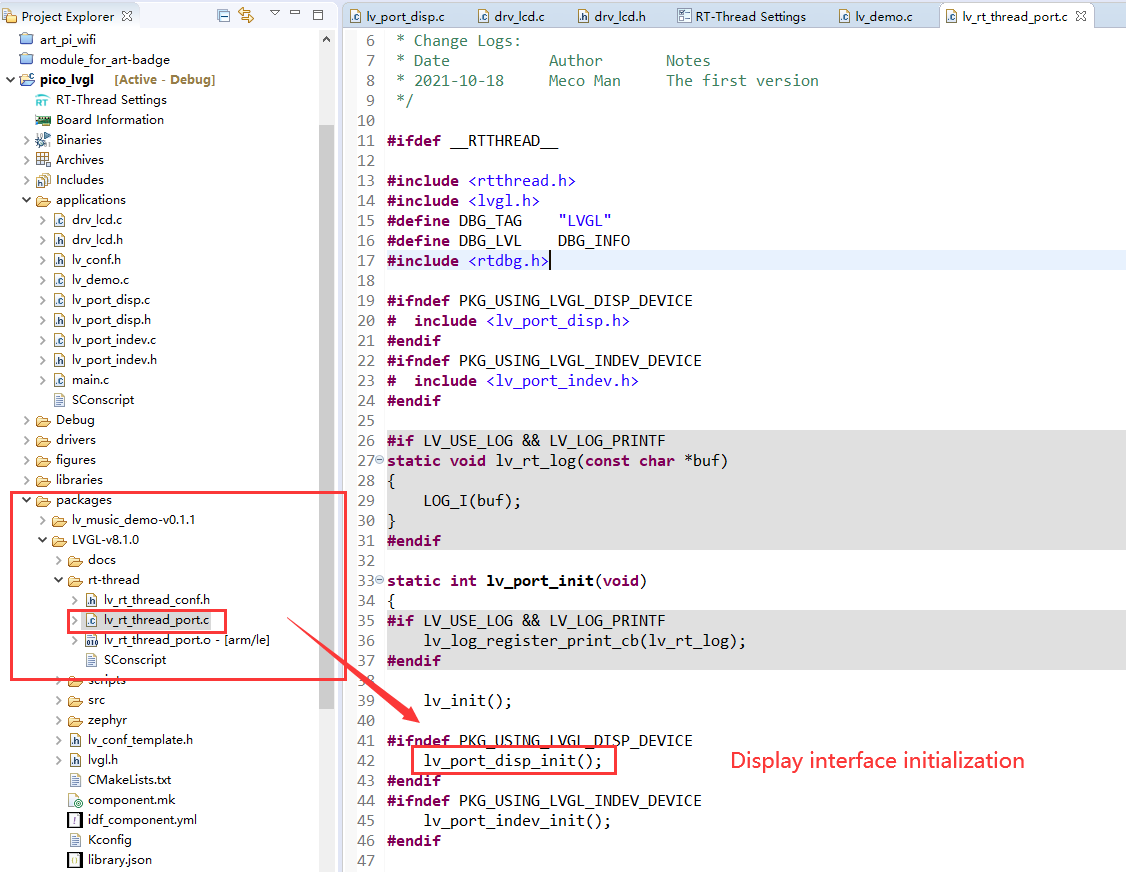Expand the Archives node
This screenshot has width=1126, height=872.
coord(26,160)
